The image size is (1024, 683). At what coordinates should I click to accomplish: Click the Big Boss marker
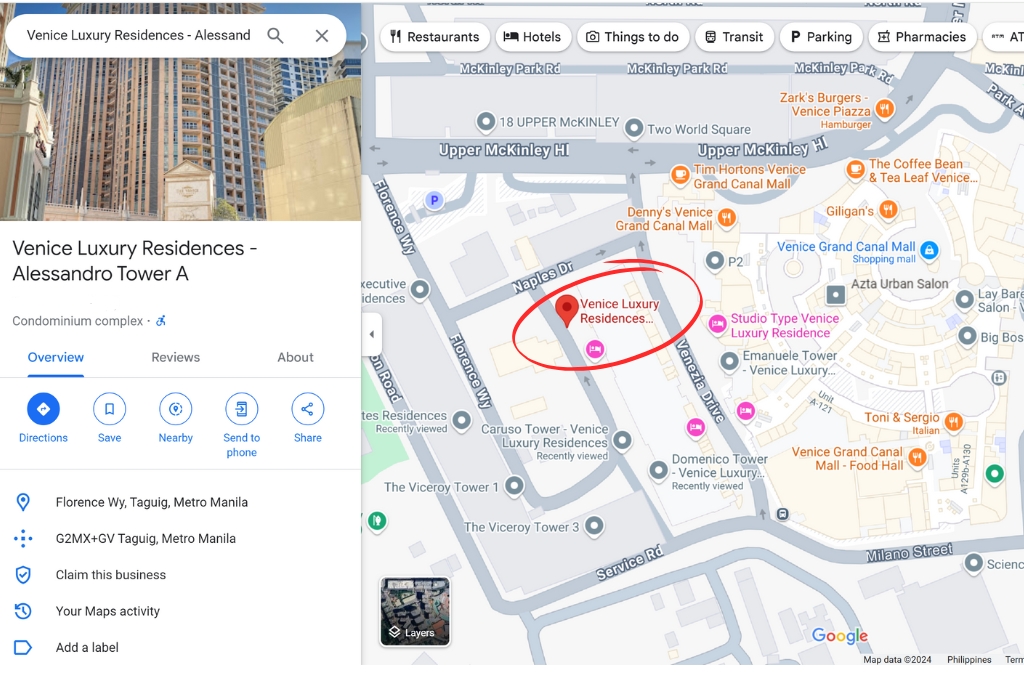click(967, 336)
